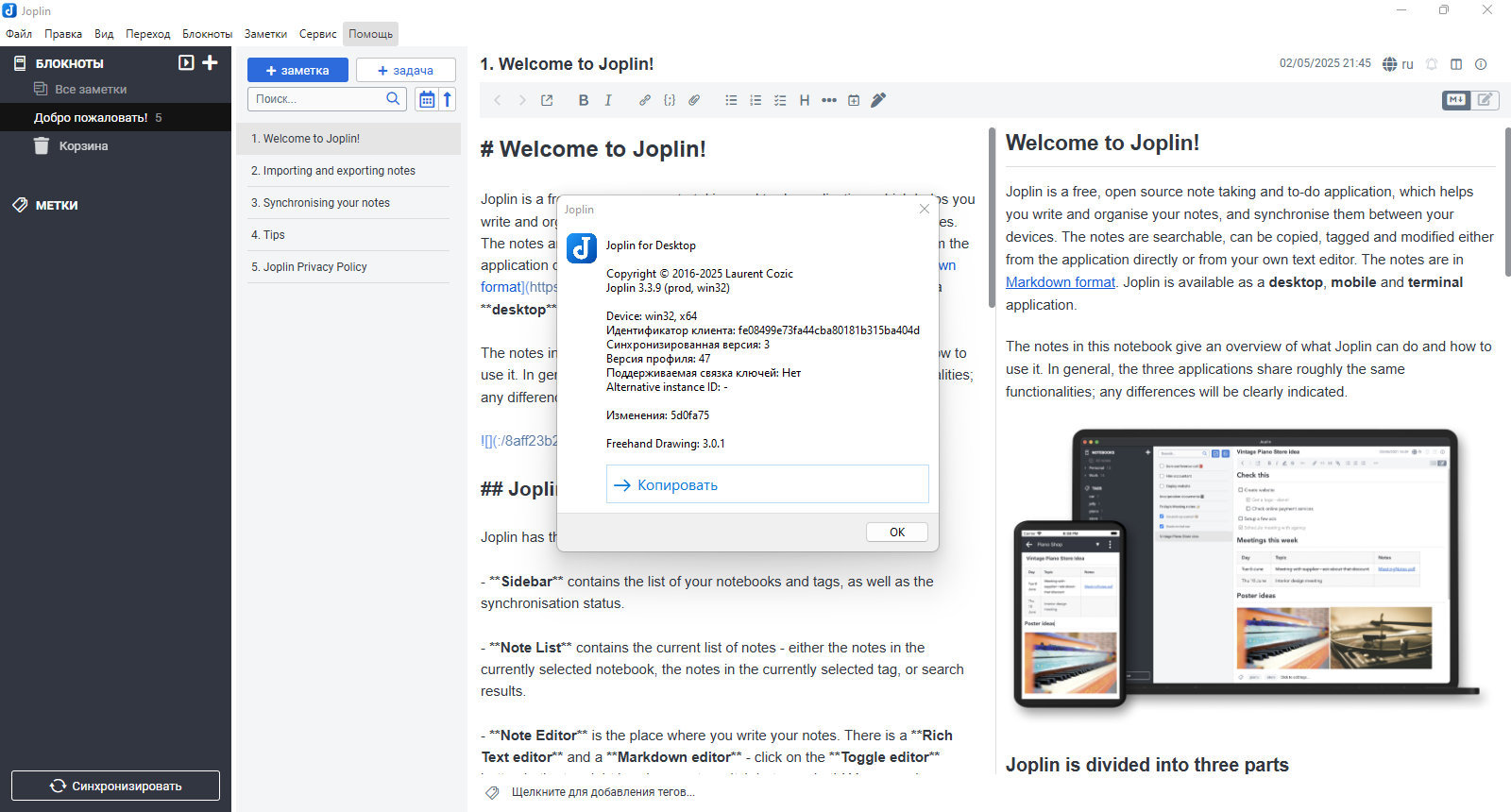1511x812 pixels.
Task: Insert heading with H icon
Action: coord(805,100)
